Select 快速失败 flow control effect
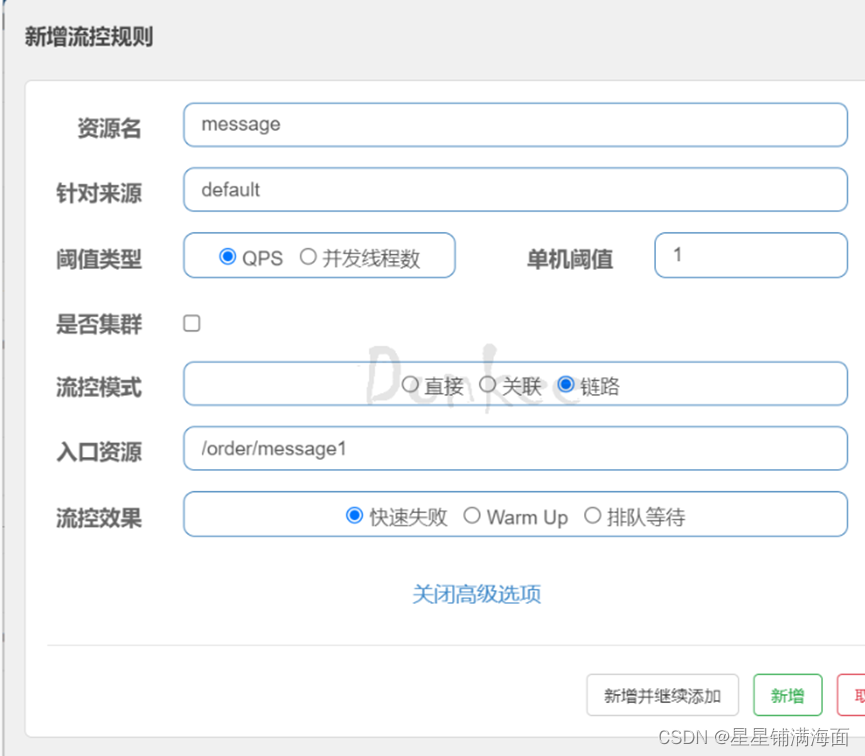Viewport: 865px width, 756px height. [353, 515]
